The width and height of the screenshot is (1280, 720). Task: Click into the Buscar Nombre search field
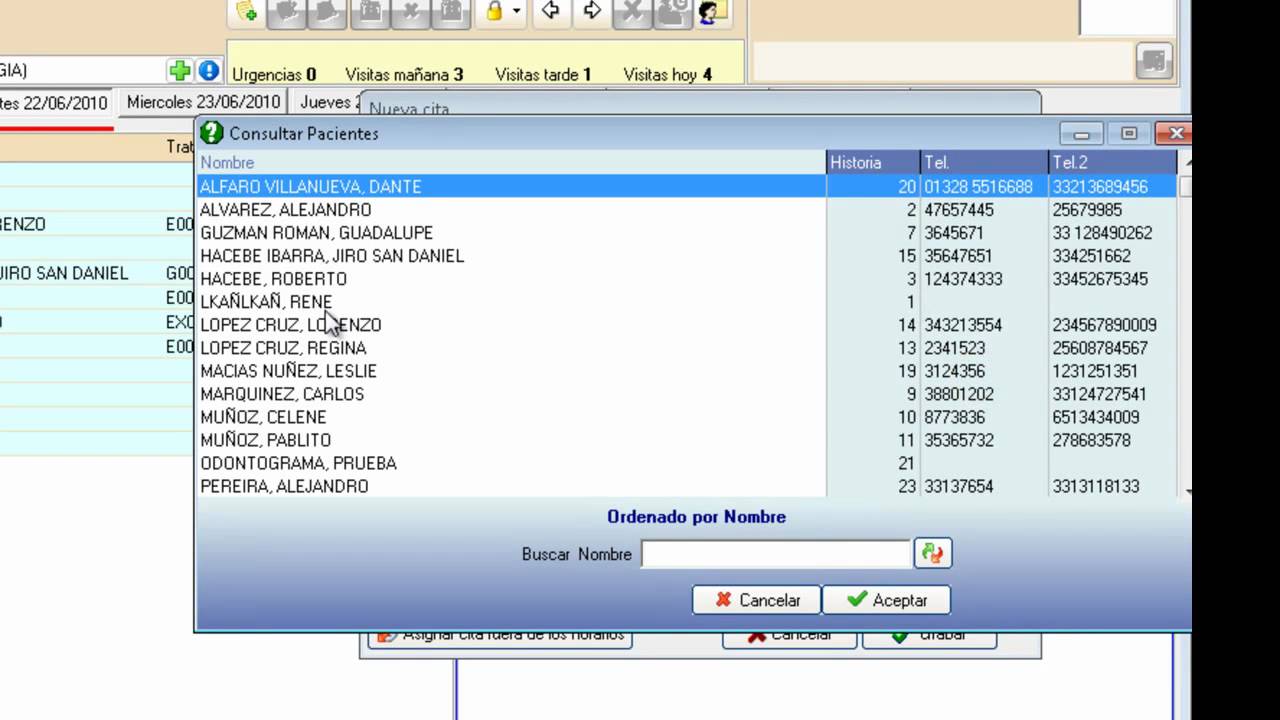point(776,554)
